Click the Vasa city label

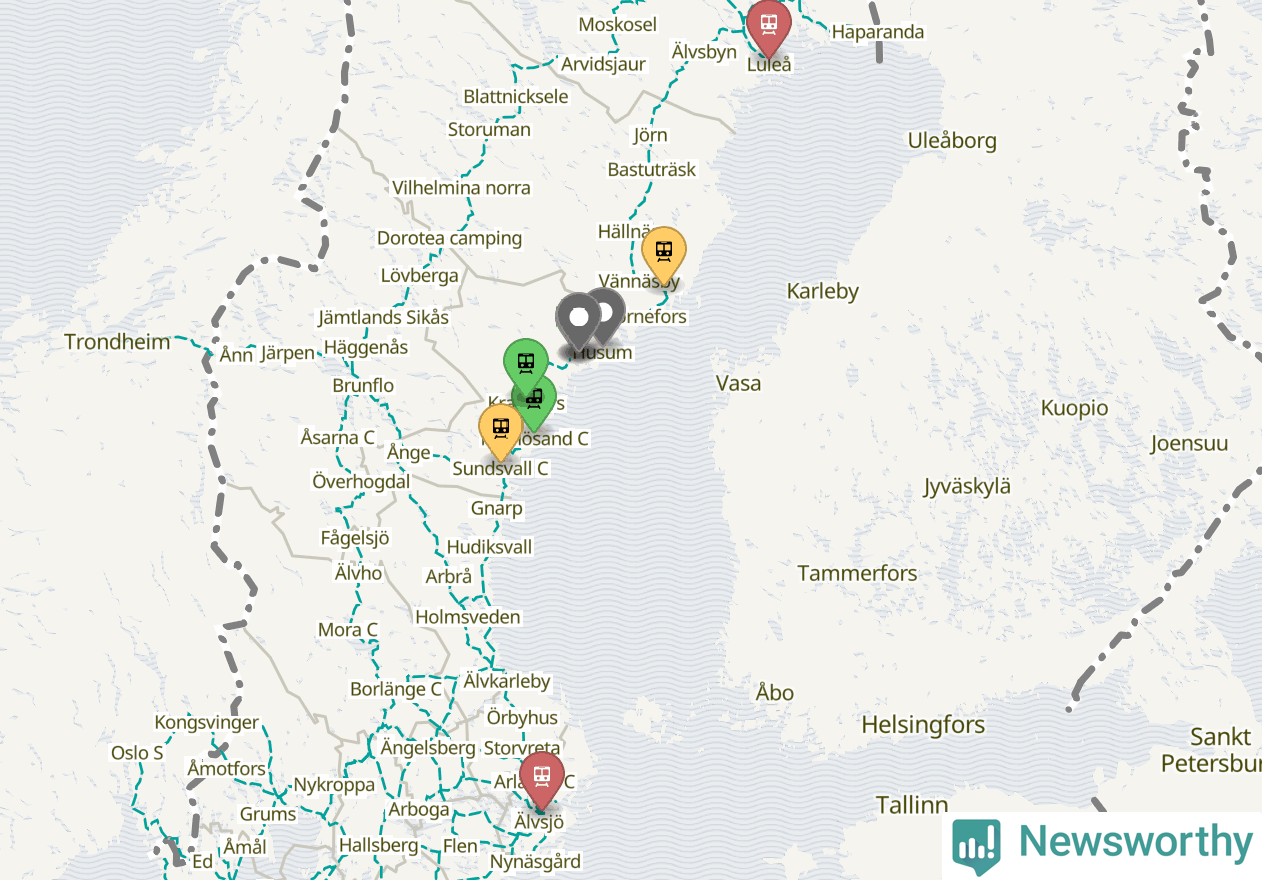[738, 383]
